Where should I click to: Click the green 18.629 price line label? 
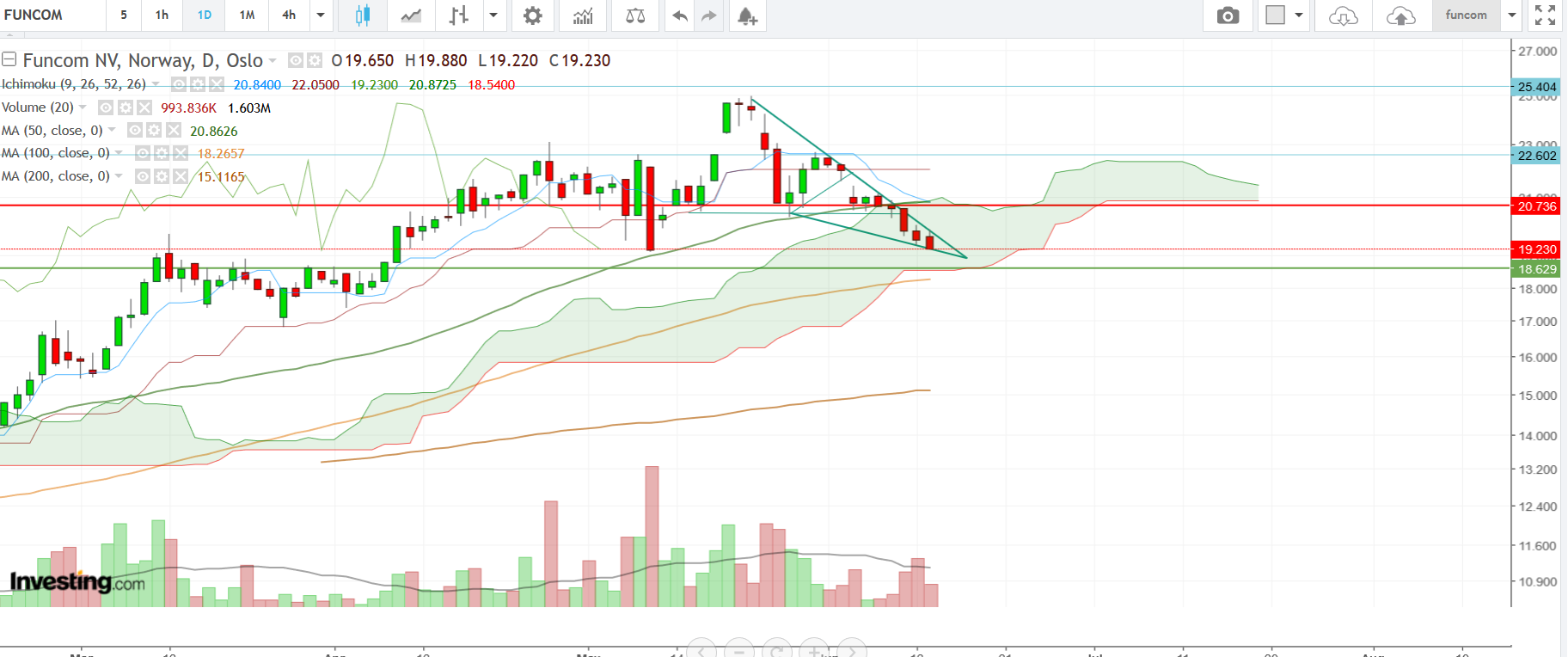point(1537,269)
